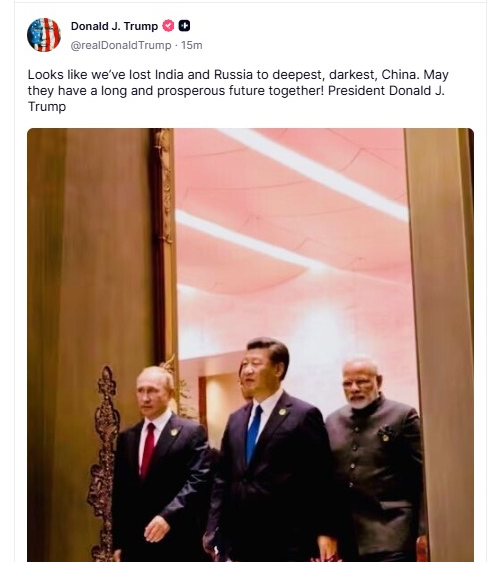Image resolution: width=488 pixels, height=562 pixels.
Task: Select the post text starting "Looks like we've lost"
Action: point(238,90)
